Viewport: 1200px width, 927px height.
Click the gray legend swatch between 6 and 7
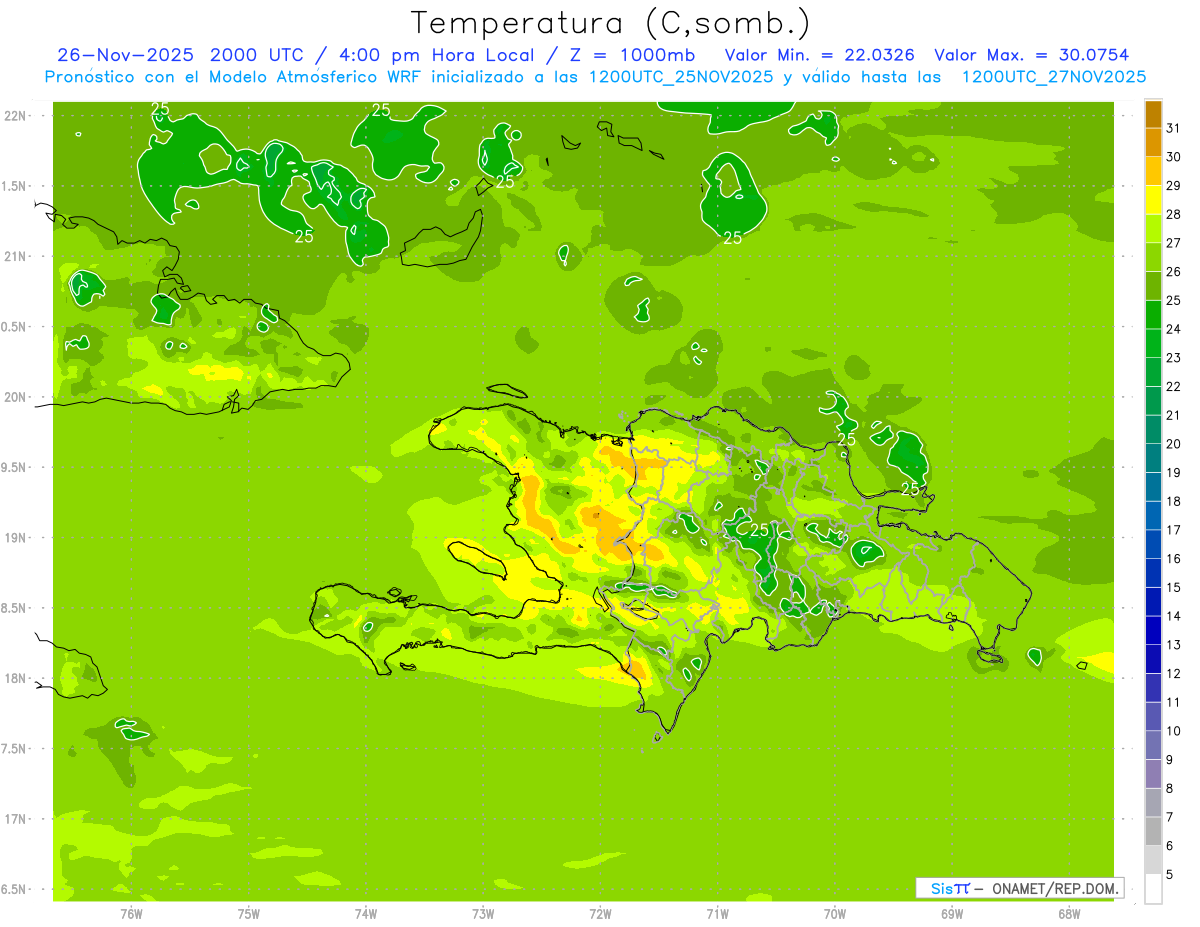1153,831
